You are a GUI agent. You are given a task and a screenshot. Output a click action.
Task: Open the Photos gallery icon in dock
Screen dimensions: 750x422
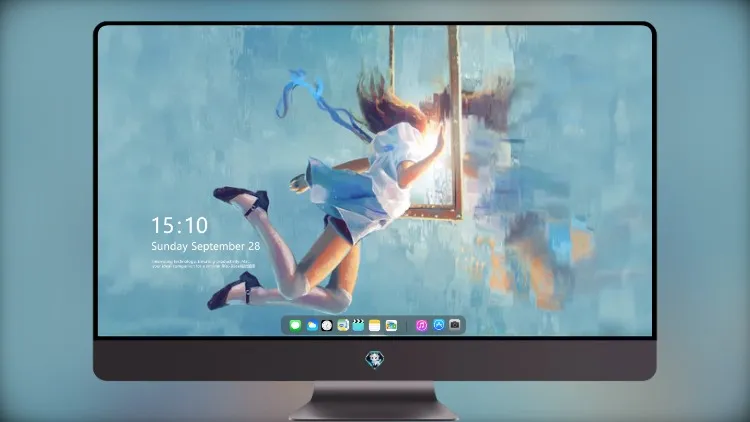[391, 325]
